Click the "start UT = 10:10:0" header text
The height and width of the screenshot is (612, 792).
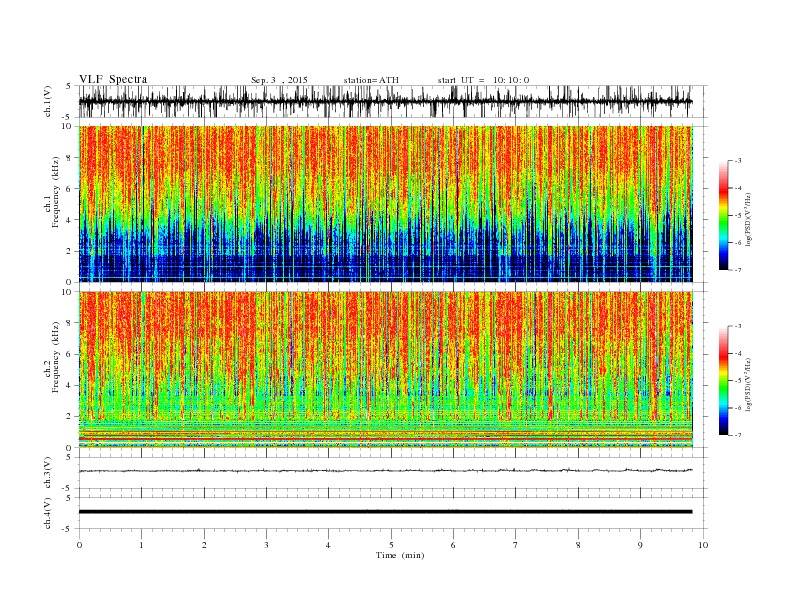pos(483,80)
